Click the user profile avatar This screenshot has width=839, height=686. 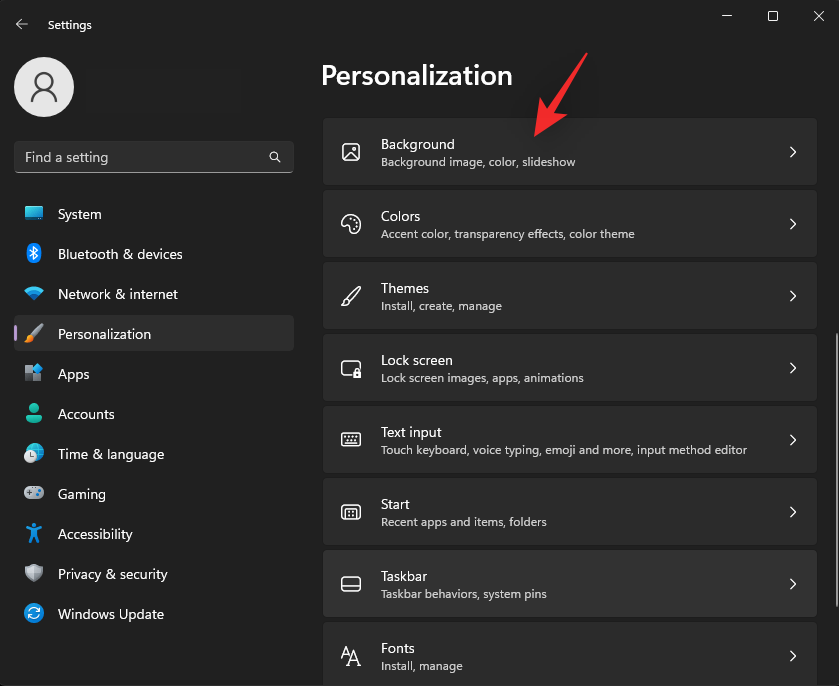click(43, 87)
